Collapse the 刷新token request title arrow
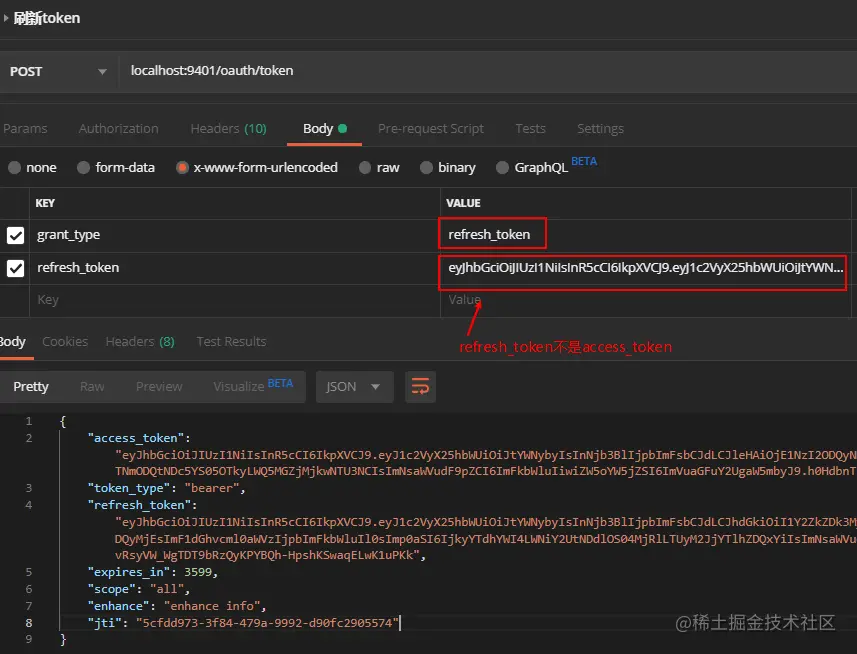The width and height of the screenshot is (857, 654). [5, 18]
